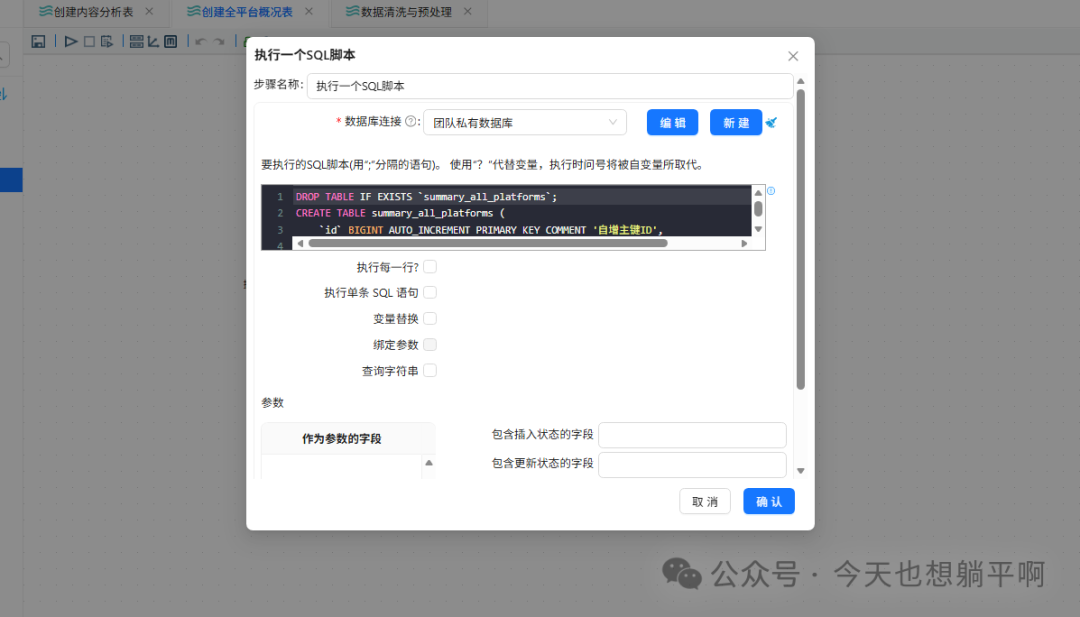The width and height of the screenshot is (1080, 617).
Task: Click the 确认 button
Action: [769, 501]
